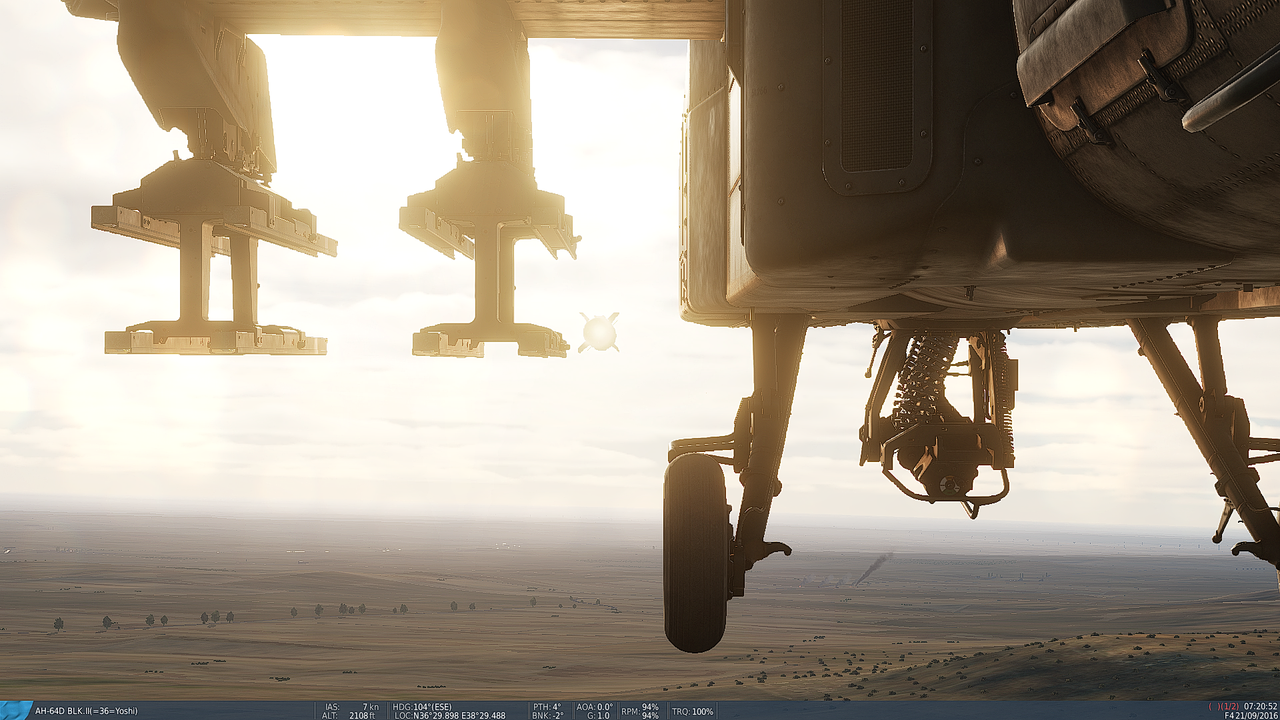
Task: Click the mission clock showing 07:20:52
Action: tap(1260, 706)
